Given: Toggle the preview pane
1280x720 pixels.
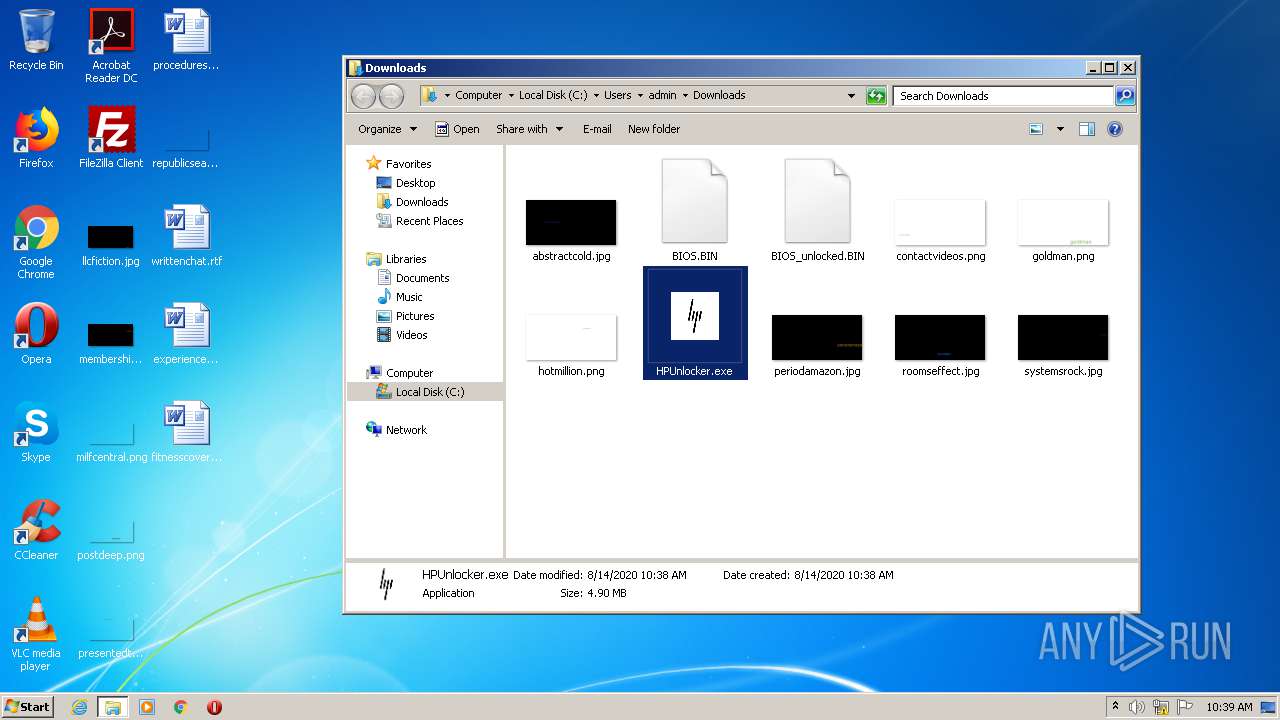Looking at the screenshot, I should (1087, 129).
